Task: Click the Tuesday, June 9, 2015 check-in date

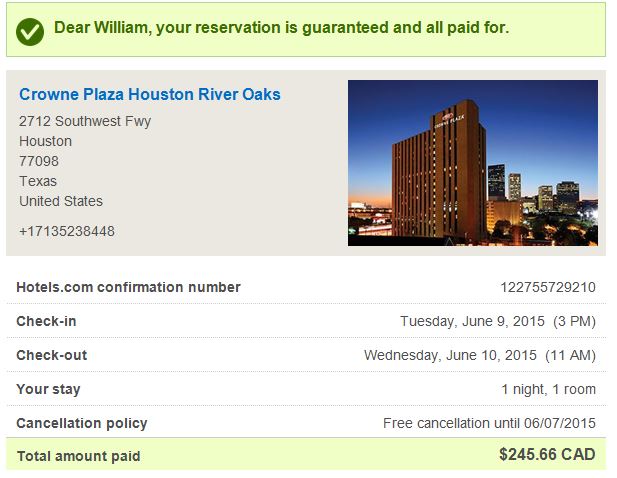Action: coord(497,321)
